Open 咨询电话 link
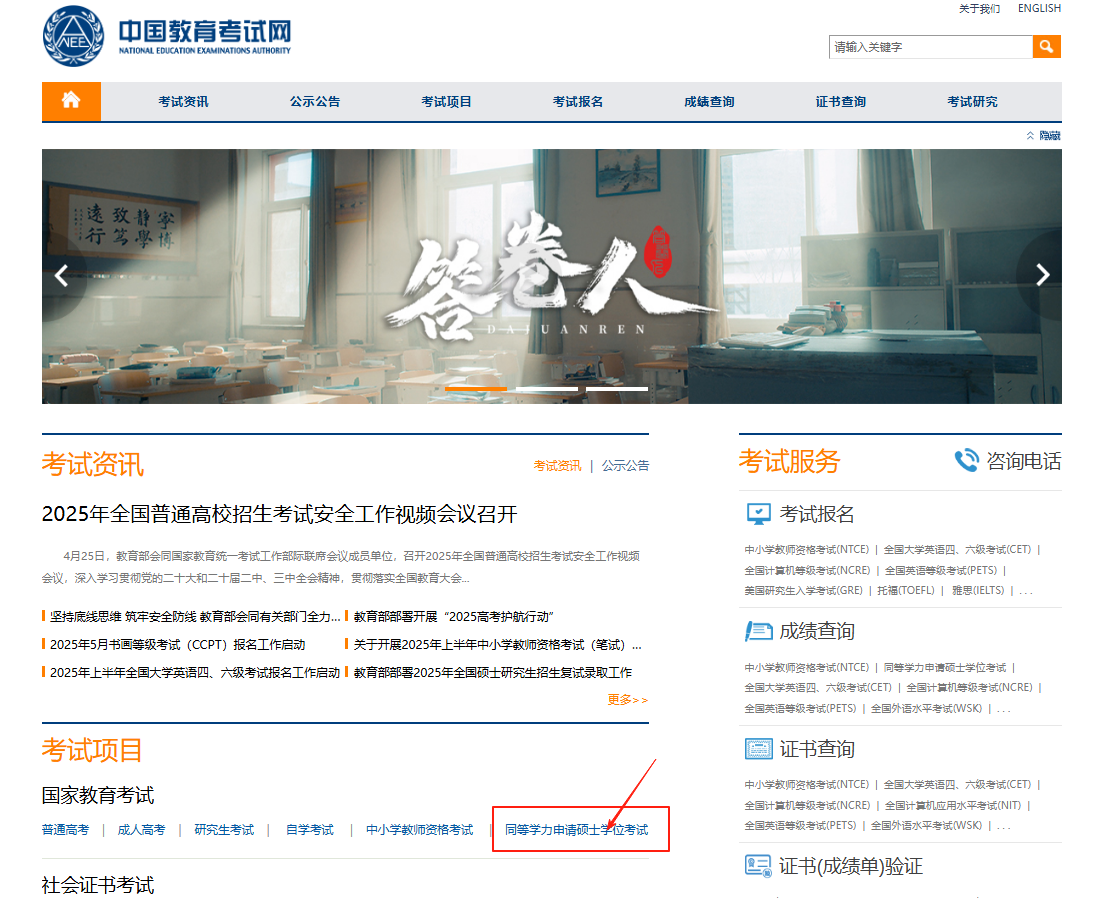1094x898 pixels. point(1024,461)
